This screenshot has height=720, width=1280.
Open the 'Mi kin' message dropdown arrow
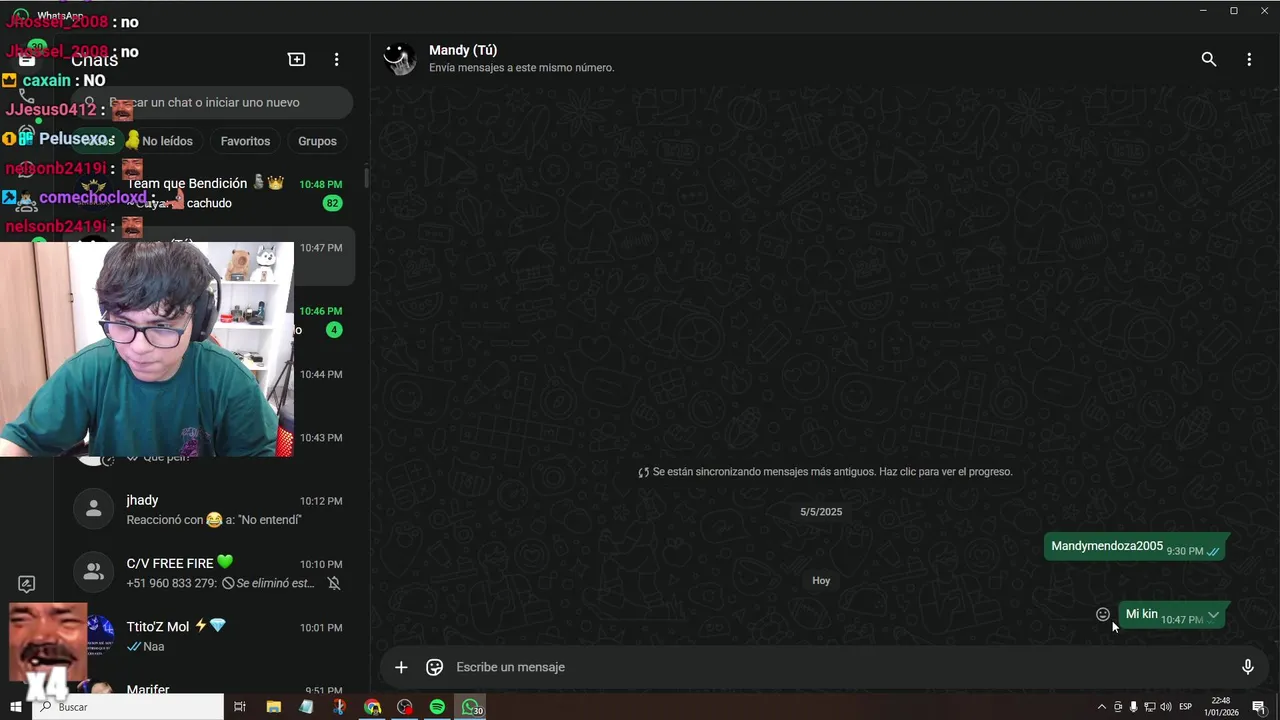click(x=1213, y=615)
